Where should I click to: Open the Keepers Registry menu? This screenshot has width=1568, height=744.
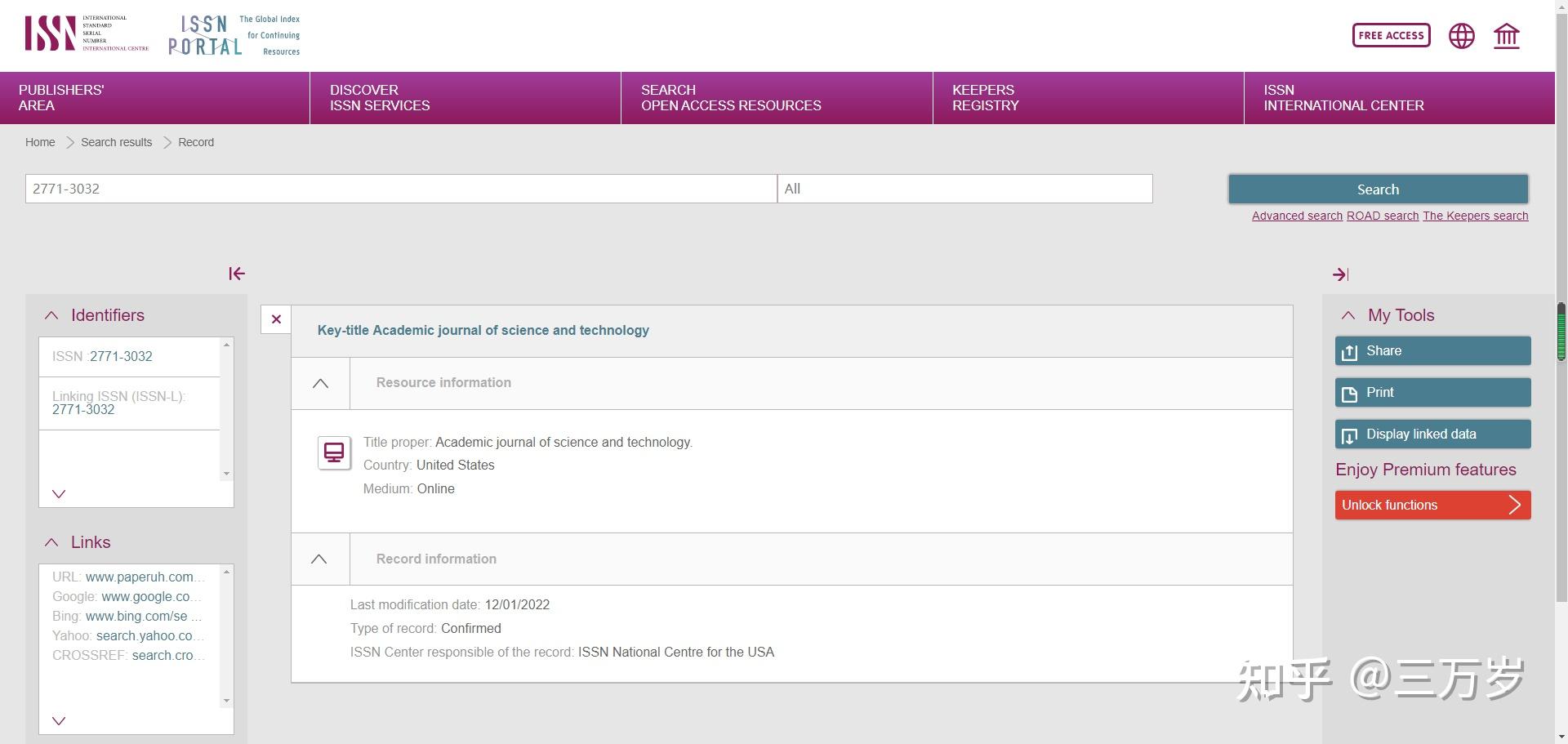click(x=1089, y=98)
